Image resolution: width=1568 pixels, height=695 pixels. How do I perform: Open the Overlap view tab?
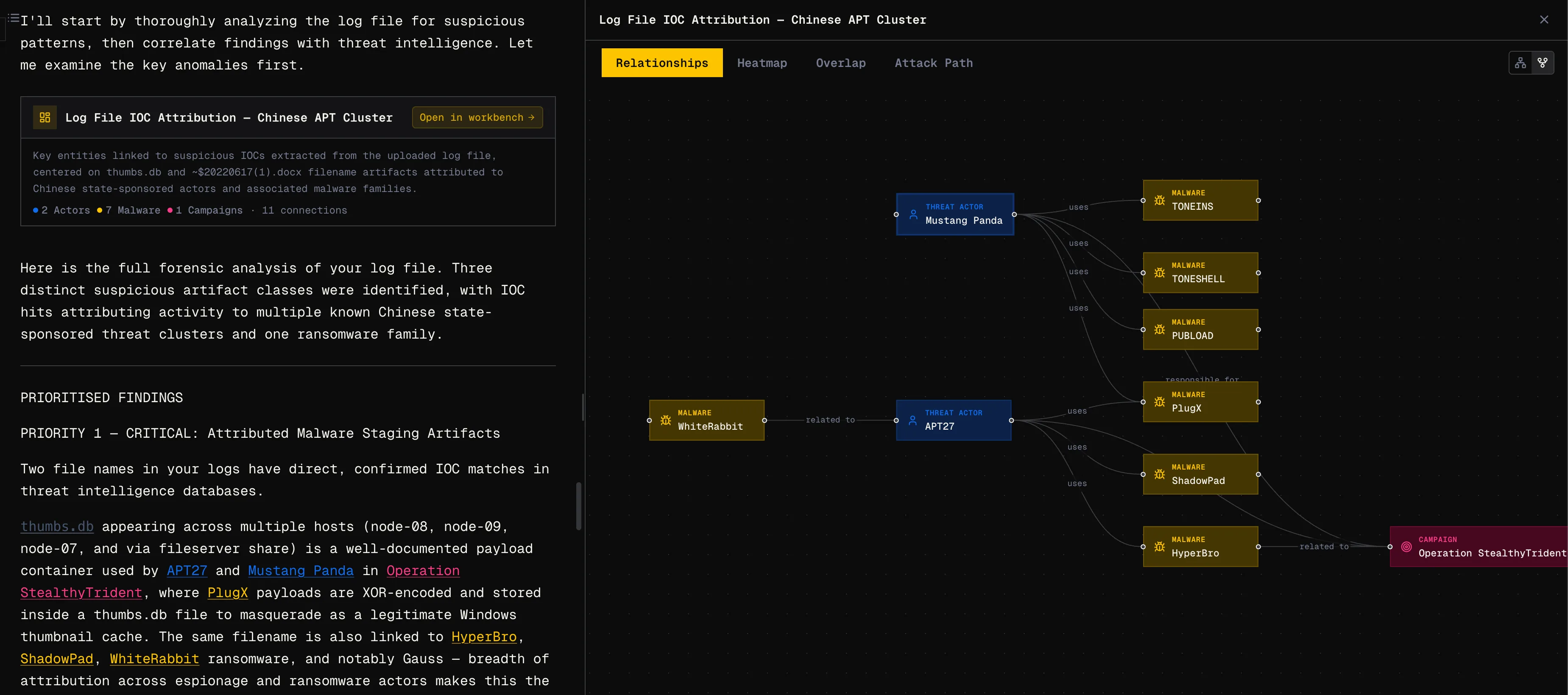(x=841, y=63)
